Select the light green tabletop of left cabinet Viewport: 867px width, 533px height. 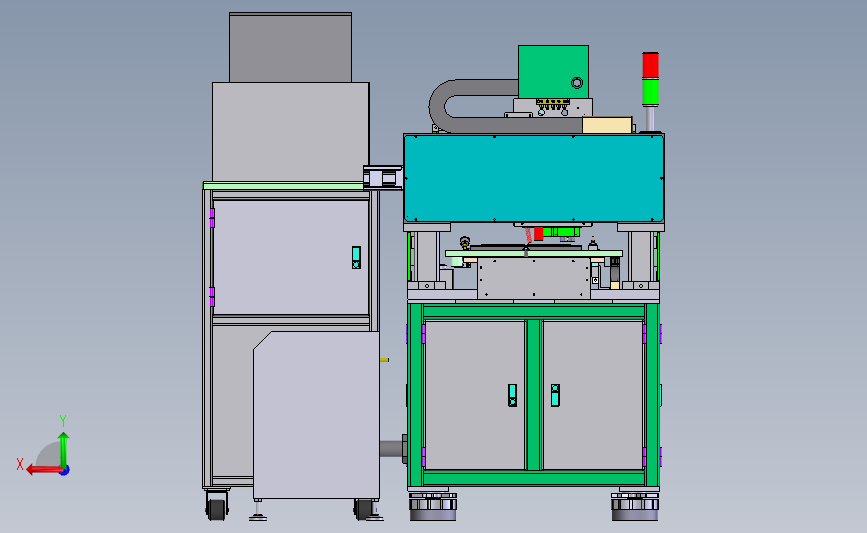pos(283,185)
